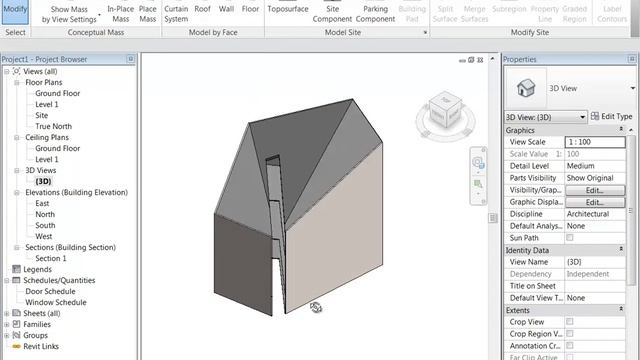The image size is (640, 360).
Task: Toggle the Sun Path checkbox
Action: [x=570, y=238]
